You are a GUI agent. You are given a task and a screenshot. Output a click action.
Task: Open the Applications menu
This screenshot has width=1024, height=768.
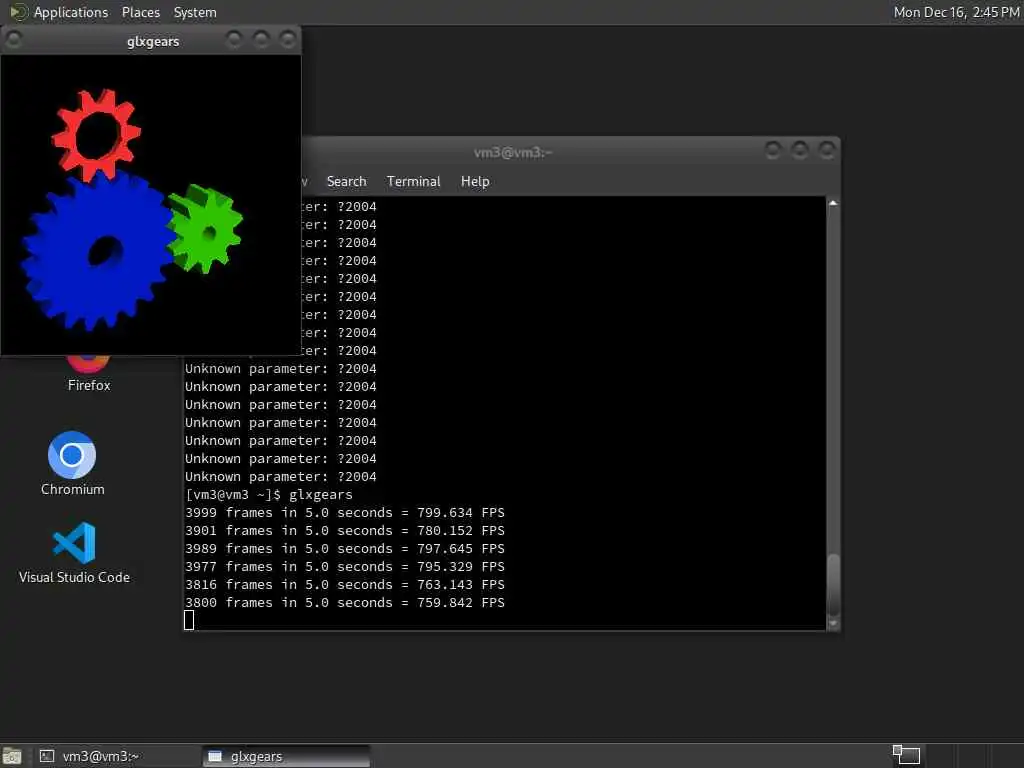(x=71, y=12)
